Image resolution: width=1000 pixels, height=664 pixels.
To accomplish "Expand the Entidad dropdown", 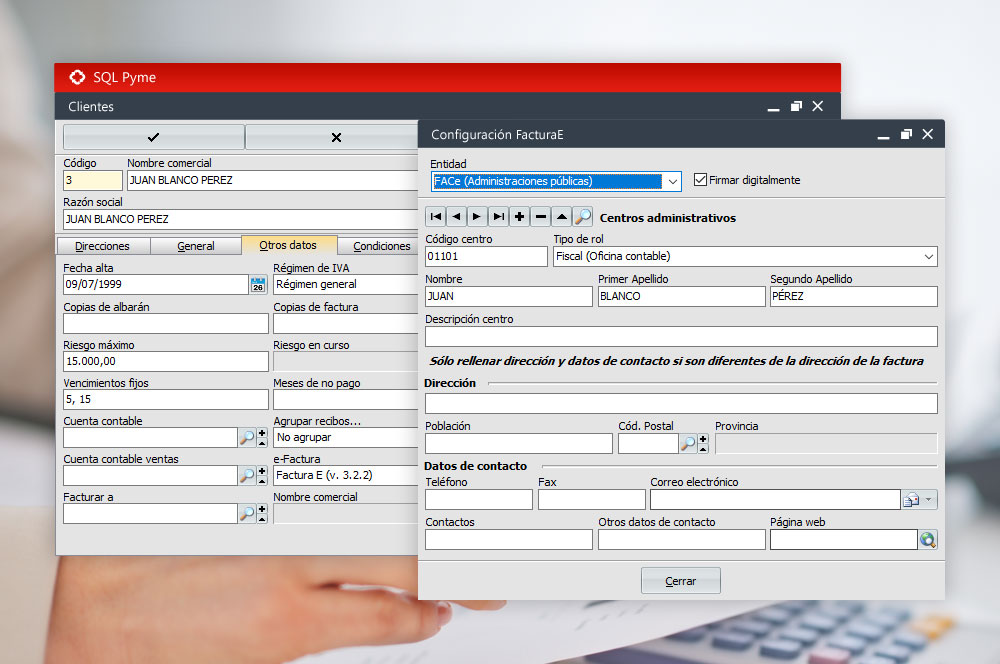I will click(x=673, y=182).
